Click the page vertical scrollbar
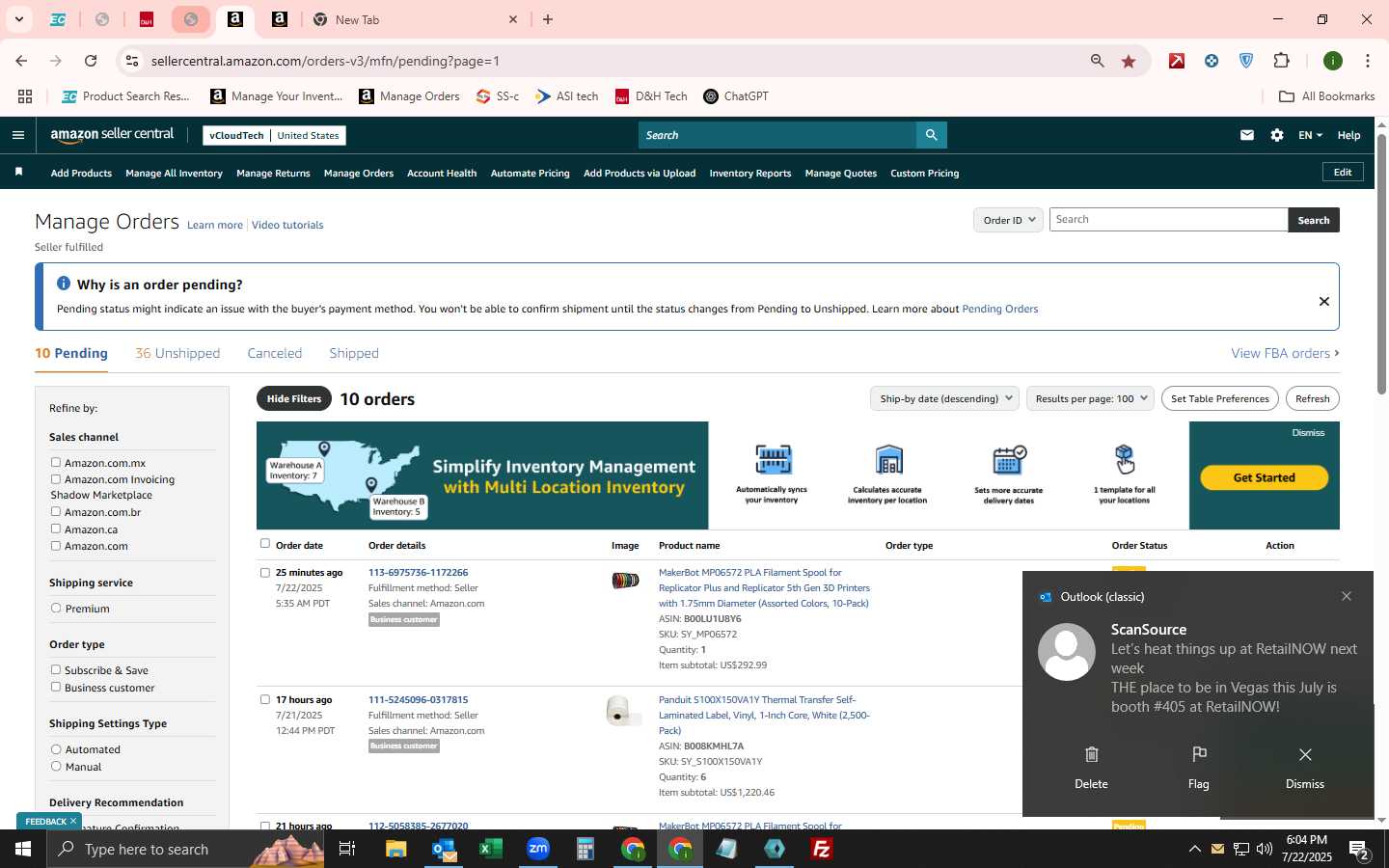The image size is (1389, 868). click(x=1381, y=263)
